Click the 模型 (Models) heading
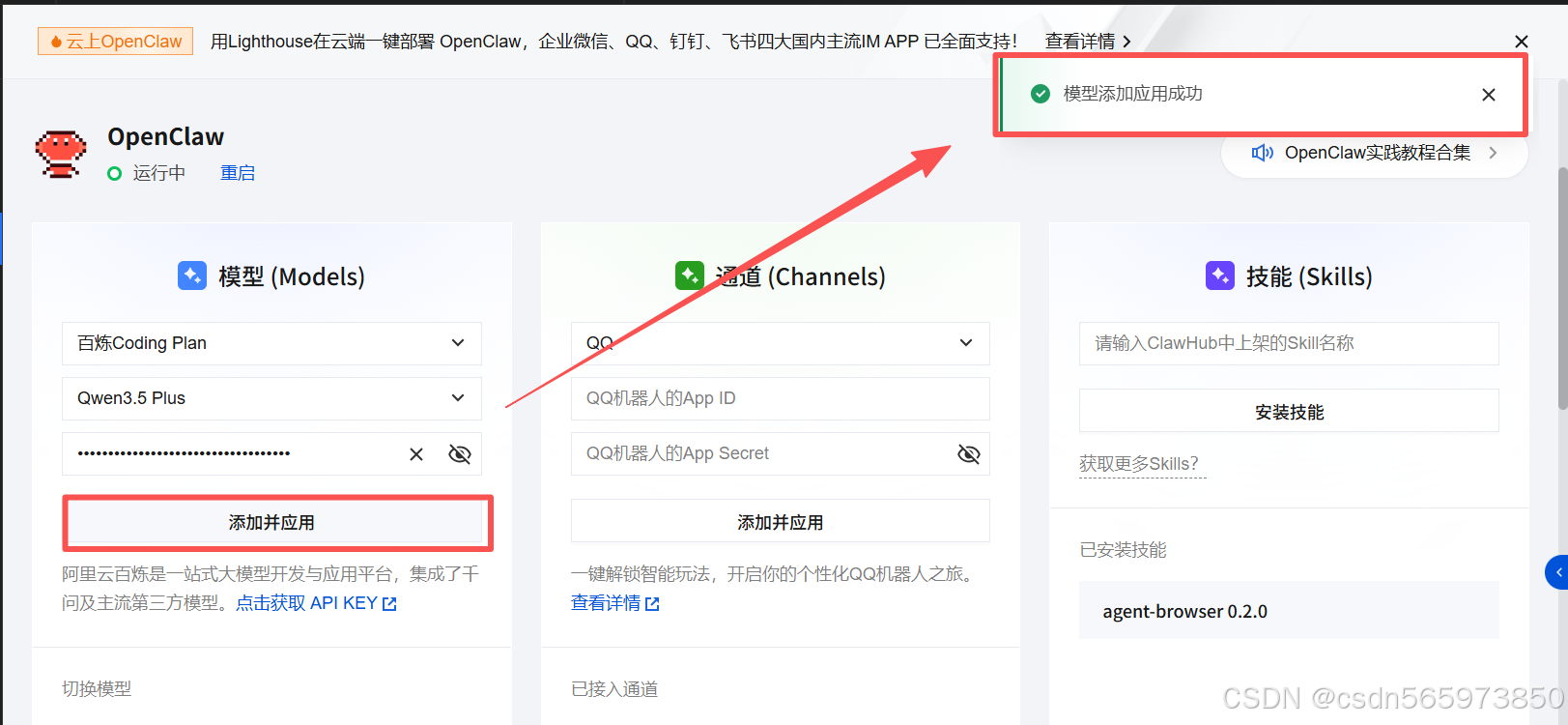This screenshot has width=1568, height=725. pos(292,276)
